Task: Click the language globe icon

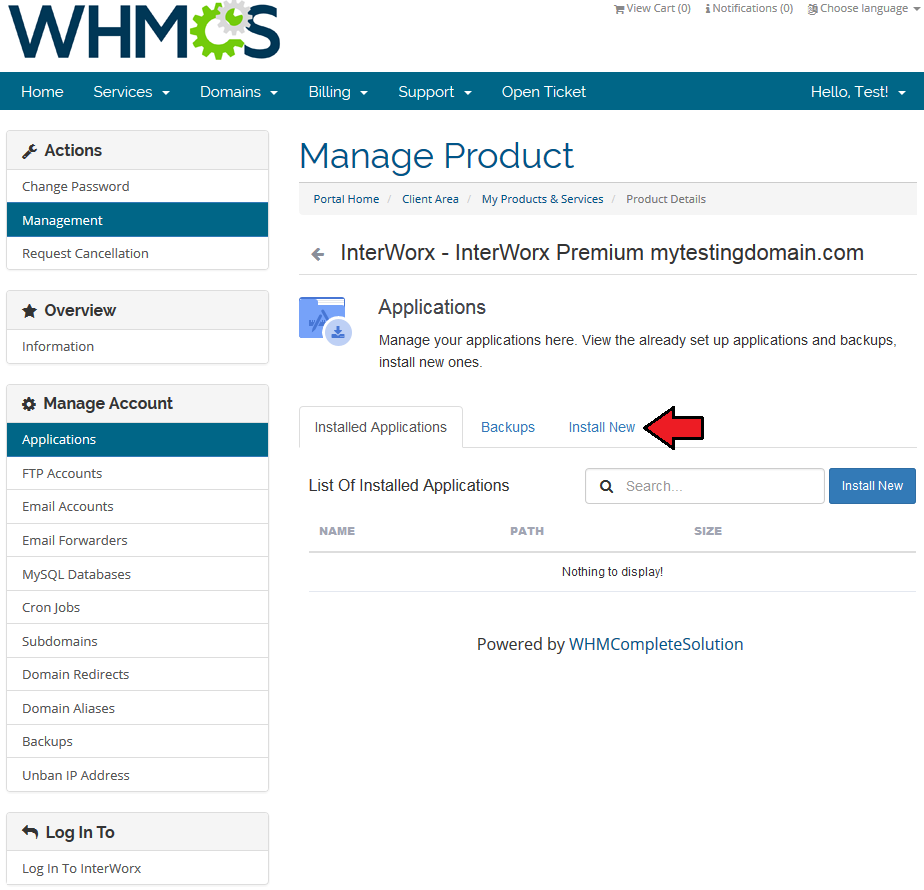Action: coord(813,9)
